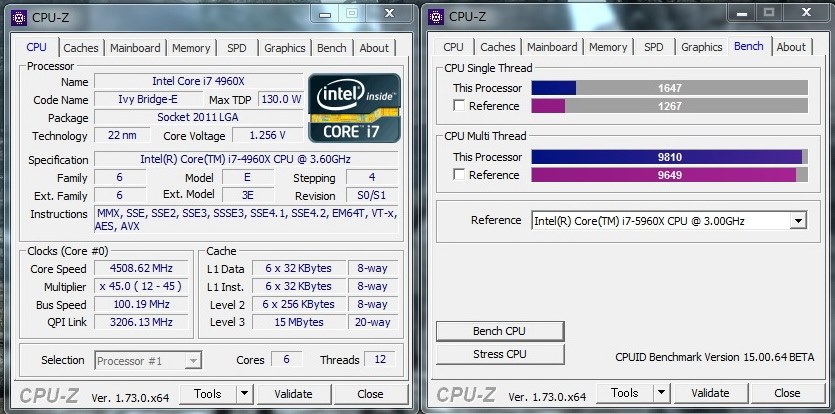Screen dimensions: 835x414
Task: Click the Revision value S0/S1
Action: point(372,195)
